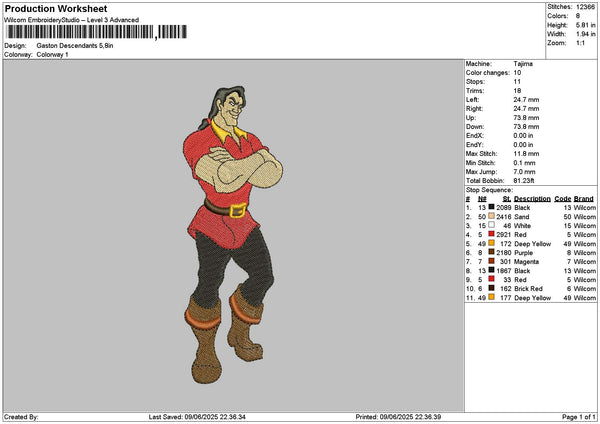Viewport: 600px width, 424px height.
Task: Click the 'Stops:' value '11'
Action: (x=517, y=82)
